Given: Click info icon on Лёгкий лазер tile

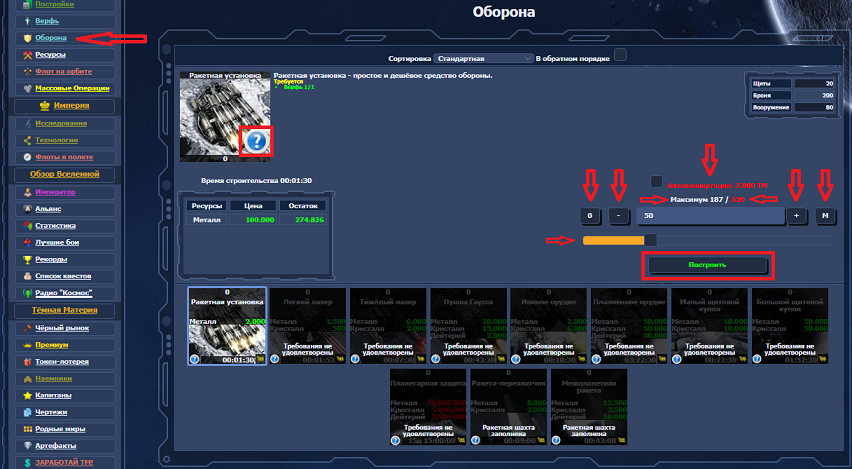Looking at the screenshot, I should tap(275, 359).
